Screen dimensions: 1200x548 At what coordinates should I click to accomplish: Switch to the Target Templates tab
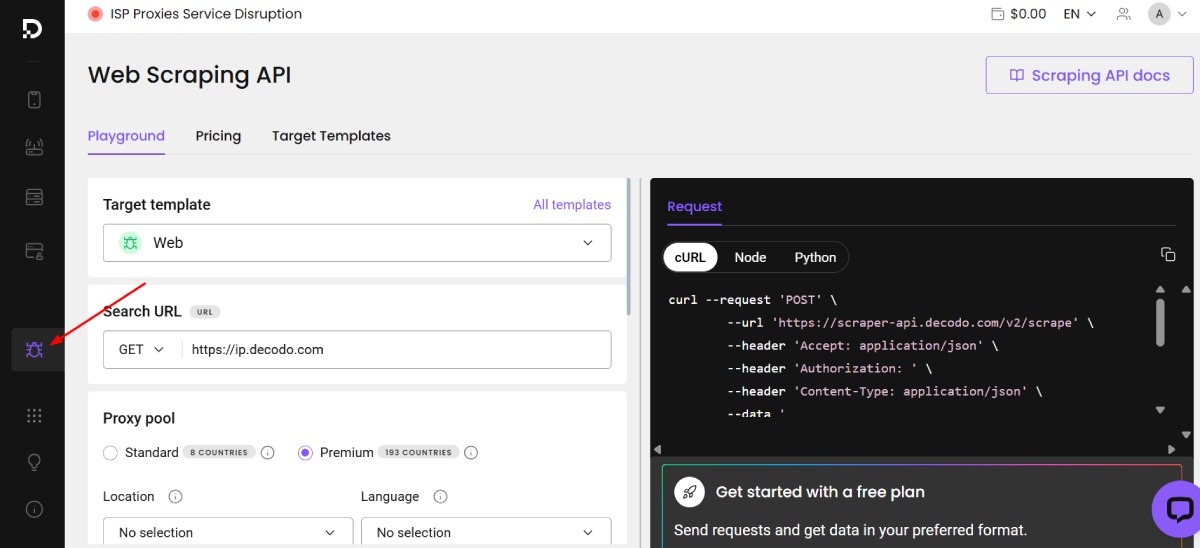[x=331, y=136]
